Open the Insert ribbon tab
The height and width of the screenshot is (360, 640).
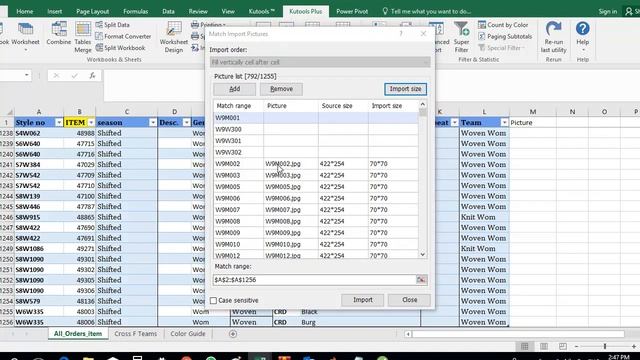[55, 11]
